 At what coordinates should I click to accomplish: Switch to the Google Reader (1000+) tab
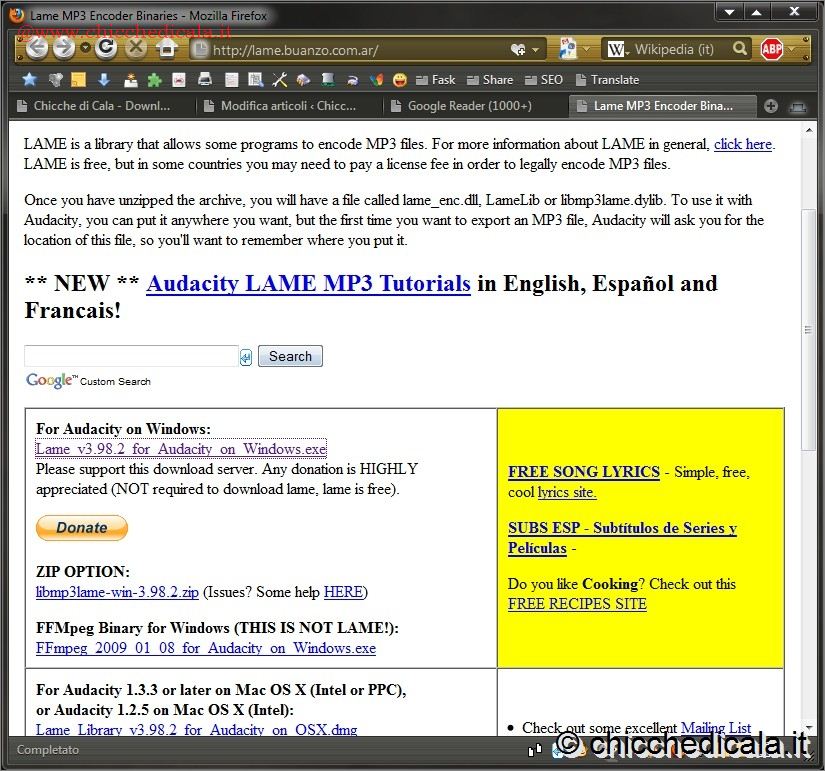pyautogui.click(x=469, y=106)
